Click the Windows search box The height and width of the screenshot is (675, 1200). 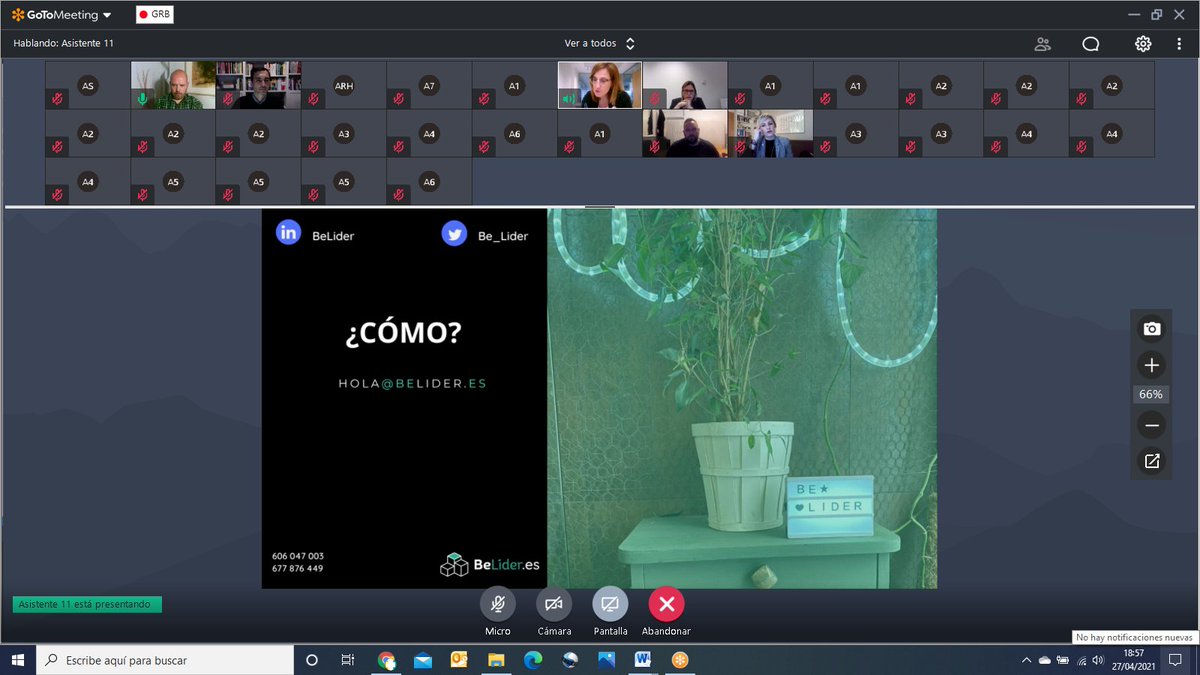pos(166,660)
